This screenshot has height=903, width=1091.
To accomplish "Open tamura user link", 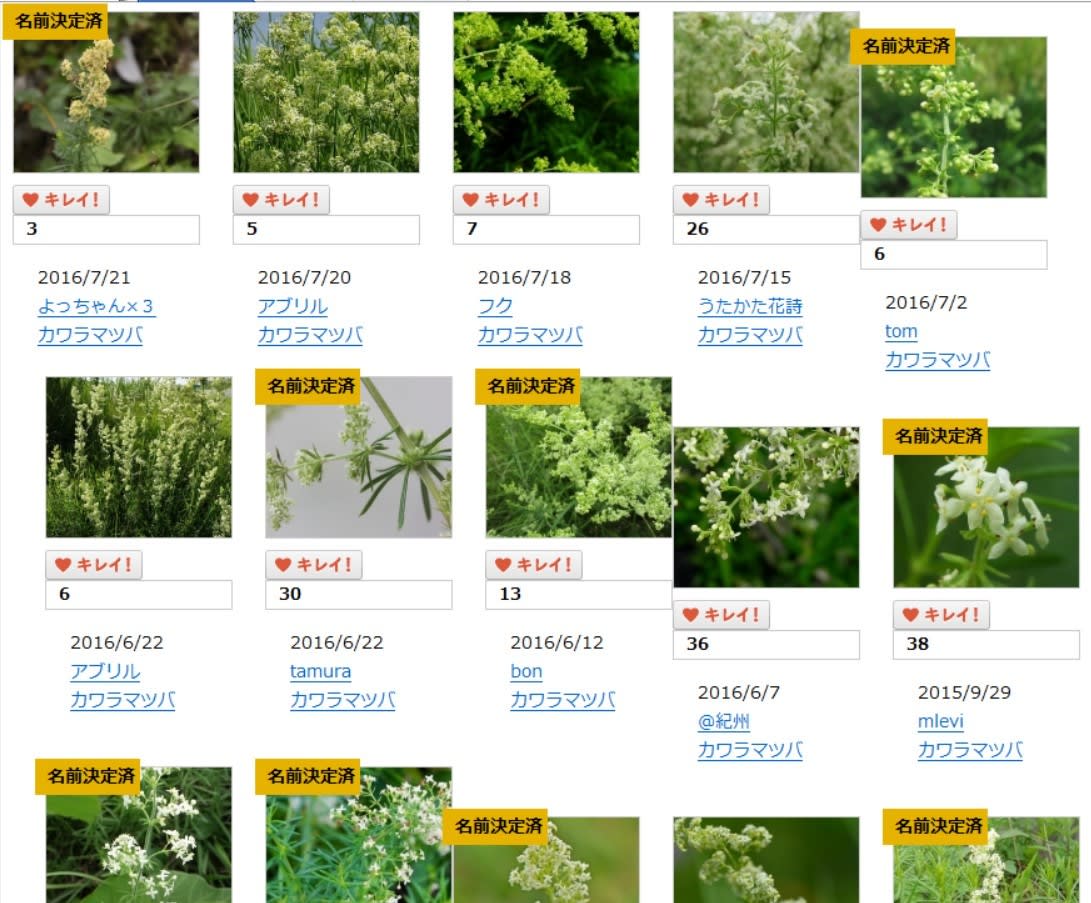I will (320, 671).
